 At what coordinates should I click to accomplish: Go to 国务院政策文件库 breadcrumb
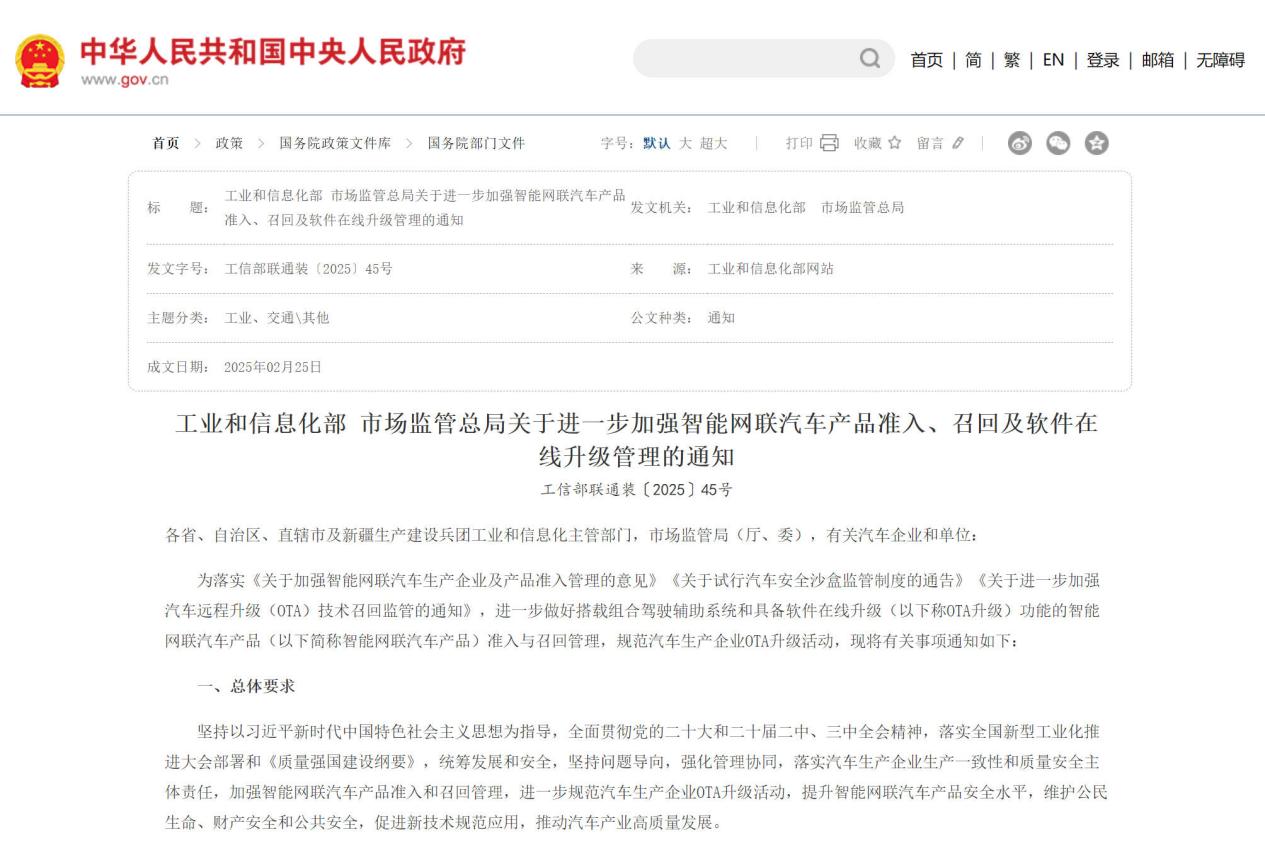click(x=335, y=143)
